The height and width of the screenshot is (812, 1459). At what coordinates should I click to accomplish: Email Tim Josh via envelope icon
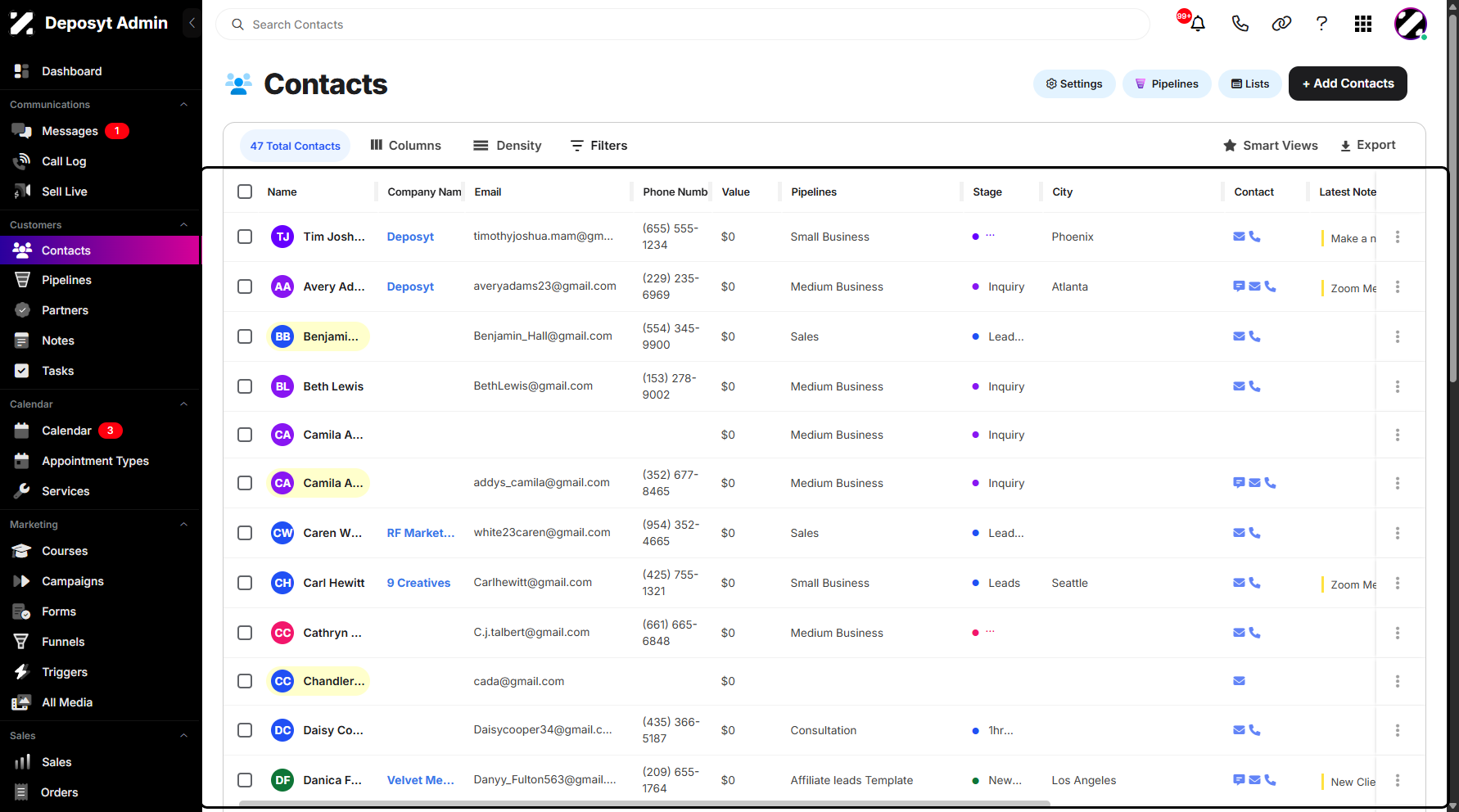pos(1239,237)
